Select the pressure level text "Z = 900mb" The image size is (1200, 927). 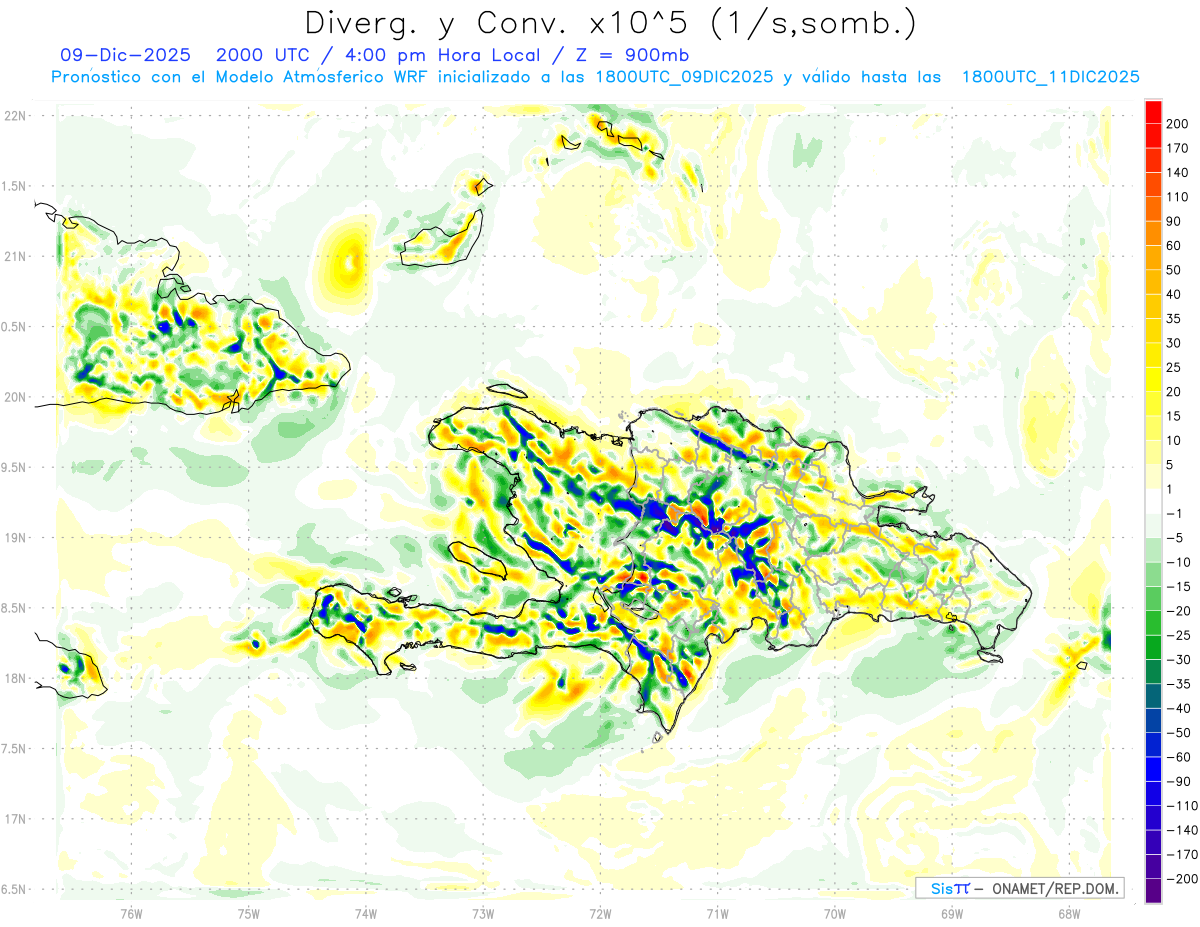click(x=635, y=54)
